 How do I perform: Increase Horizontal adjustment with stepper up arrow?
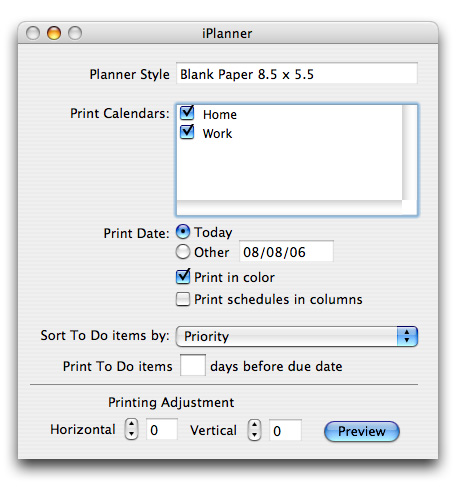(x=131, y=424)
